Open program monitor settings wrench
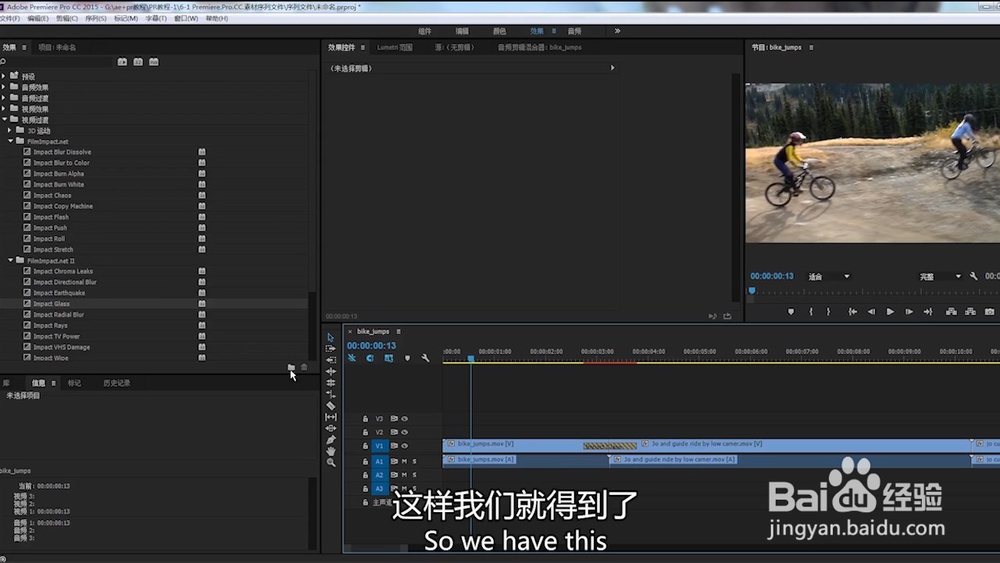Viewport: 1000px width, 563px height. [x=973, y=276]
